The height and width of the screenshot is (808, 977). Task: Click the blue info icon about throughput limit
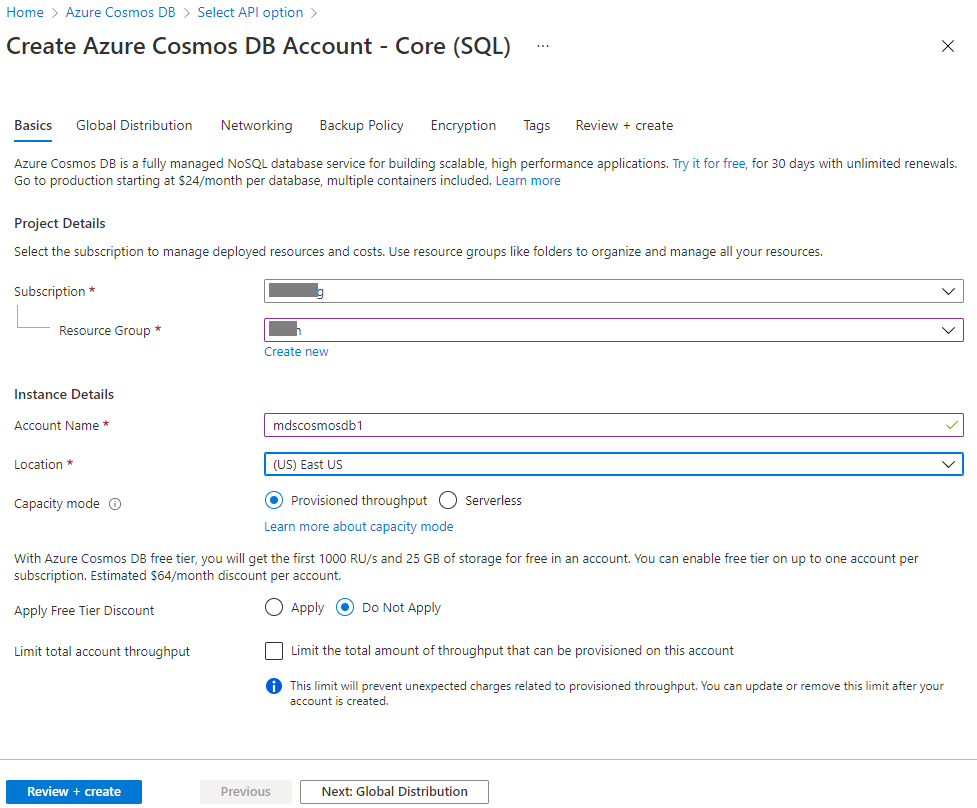coord(274,686)
